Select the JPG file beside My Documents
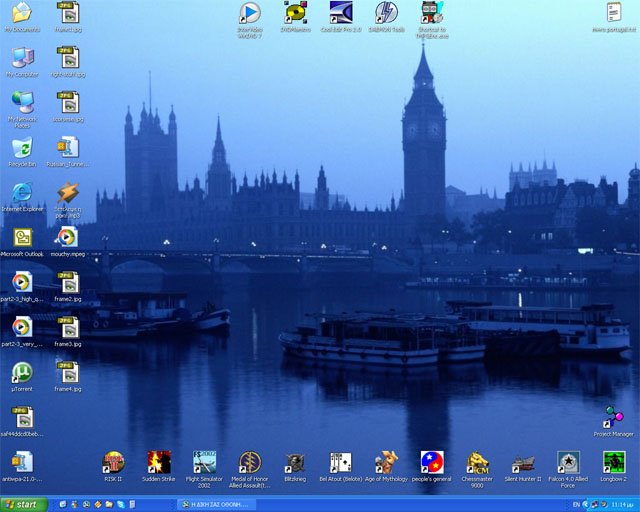The height and width of the screenshot is (512, 640). (68, 13)
